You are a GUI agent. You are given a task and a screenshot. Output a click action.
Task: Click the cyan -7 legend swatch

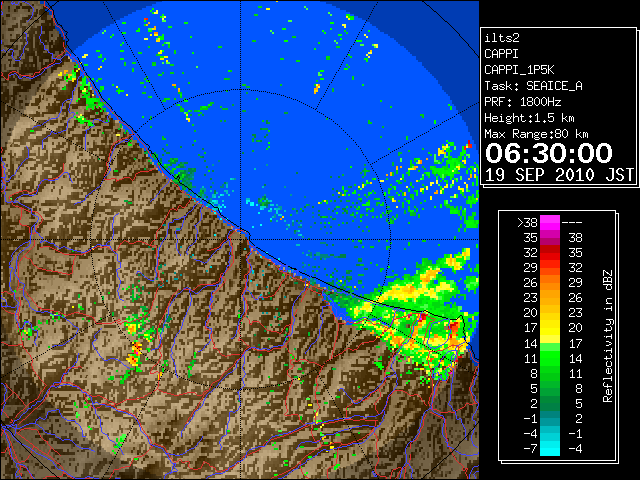550,449
